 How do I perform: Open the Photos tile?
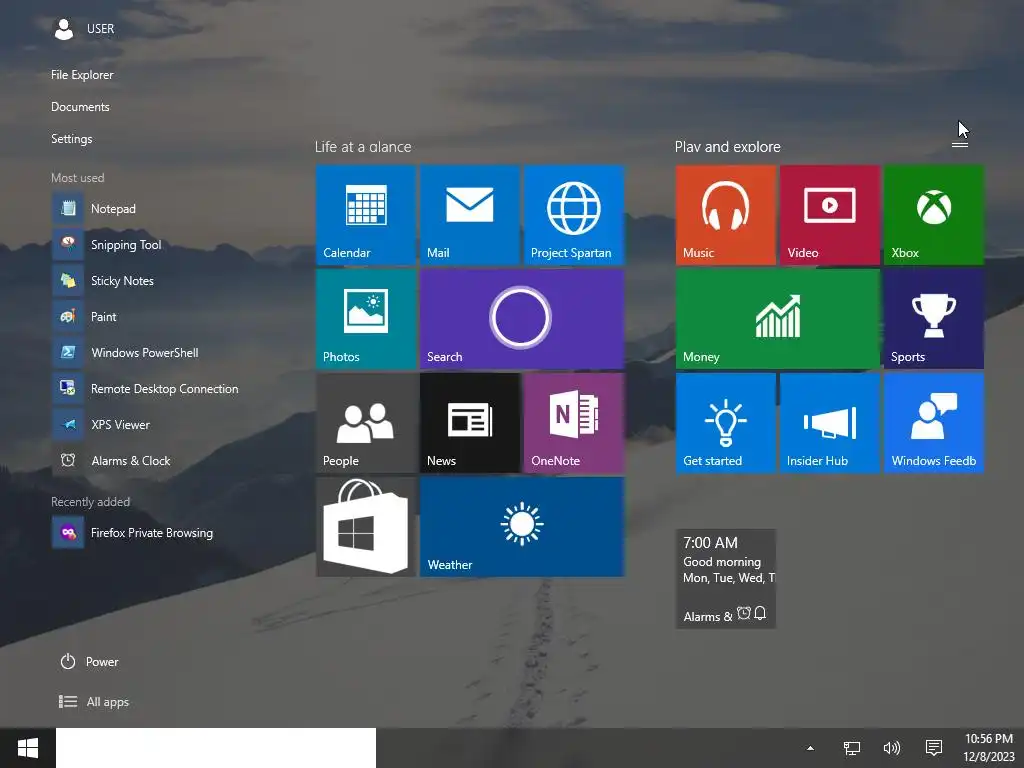coord(365,319)
